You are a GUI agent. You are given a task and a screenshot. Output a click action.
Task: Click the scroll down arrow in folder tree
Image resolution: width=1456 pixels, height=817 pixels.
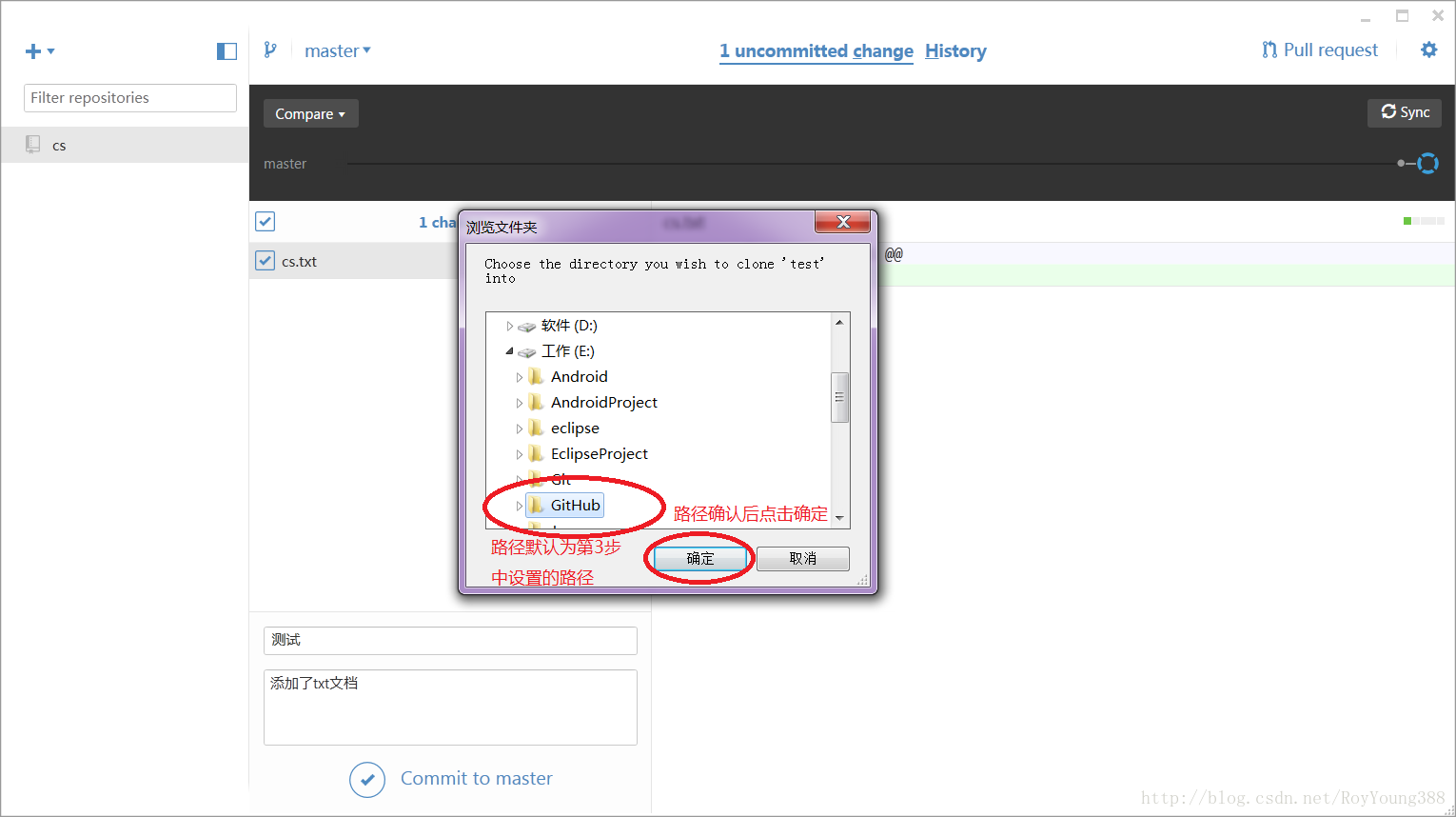click(839, 518)
